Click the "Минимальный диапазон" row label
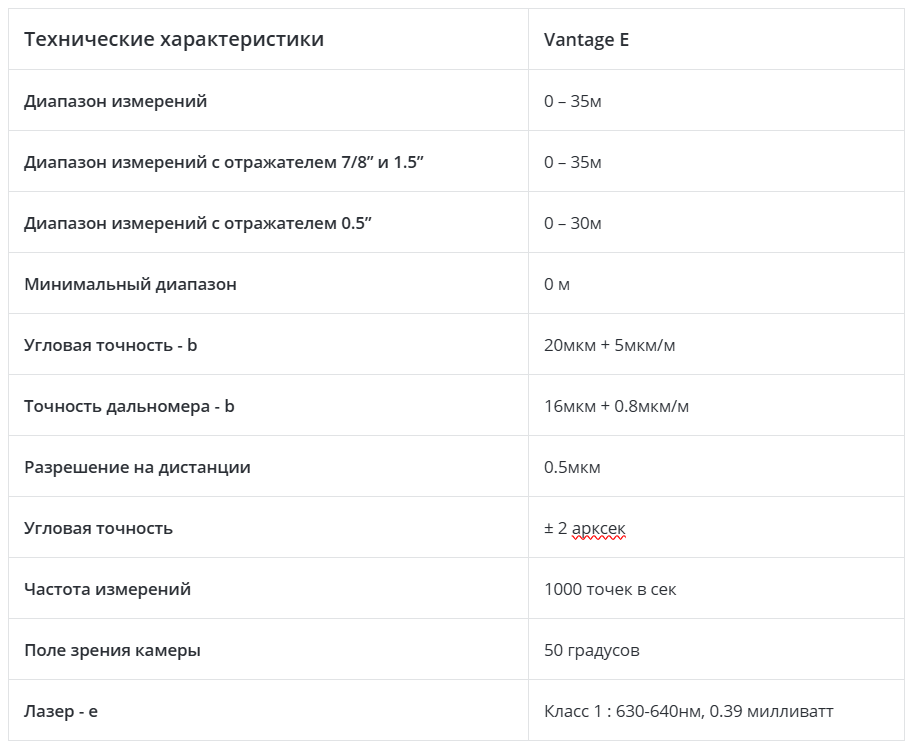Image resolution: width=914 pixels, height=755 pixels. pyautogui.click(x=131, y=284)
